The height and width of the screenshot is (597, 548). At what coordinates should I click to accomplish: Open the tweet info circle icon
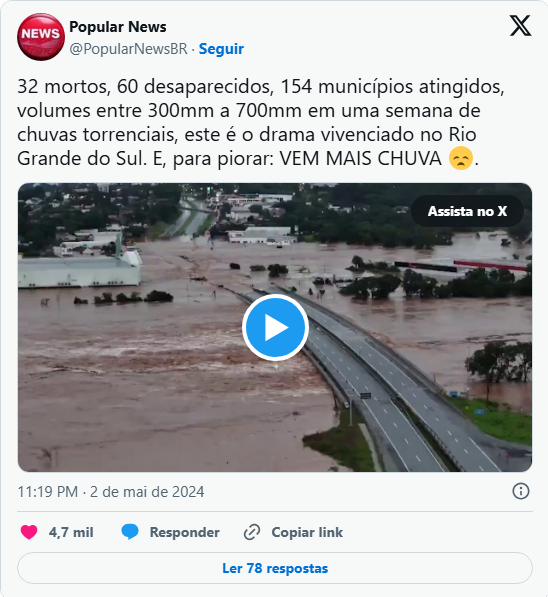[521, 491]
